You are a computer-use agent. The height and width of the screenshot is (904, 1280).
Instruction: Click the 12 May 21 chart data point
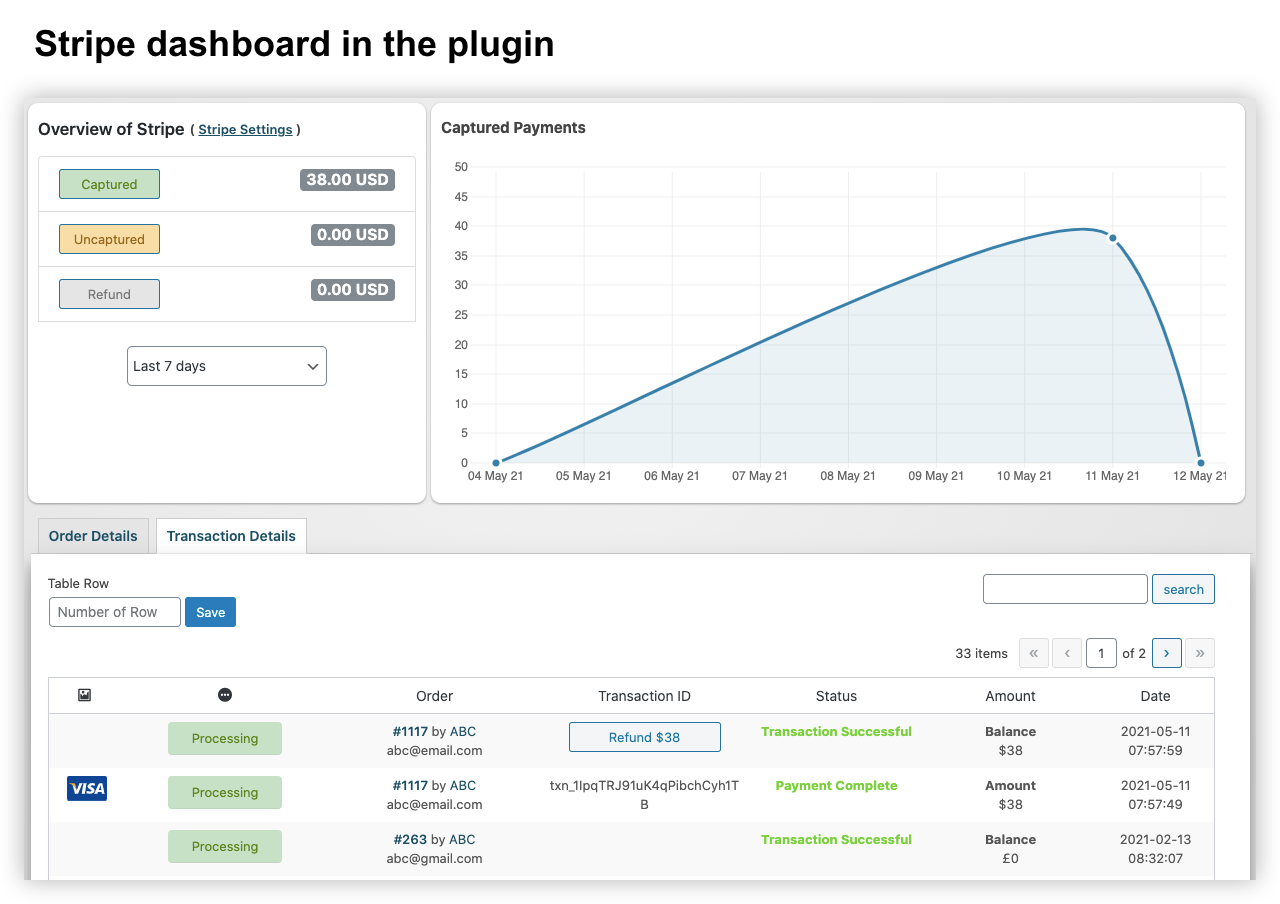(x=1200, y=463)
